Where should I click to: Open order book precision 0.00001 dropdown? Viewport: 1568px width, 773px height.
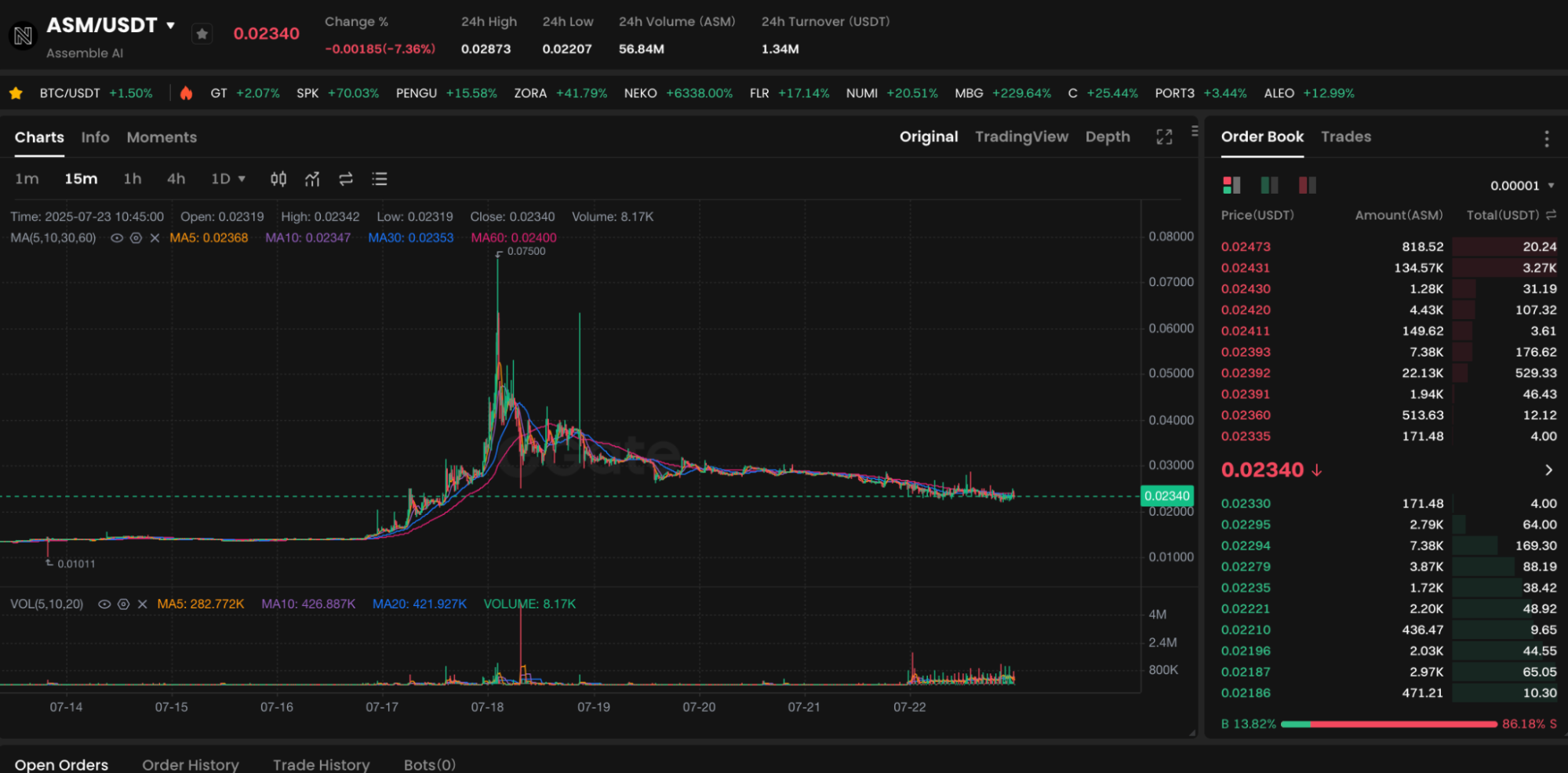pyautogui.click(x=1522, y=186)
